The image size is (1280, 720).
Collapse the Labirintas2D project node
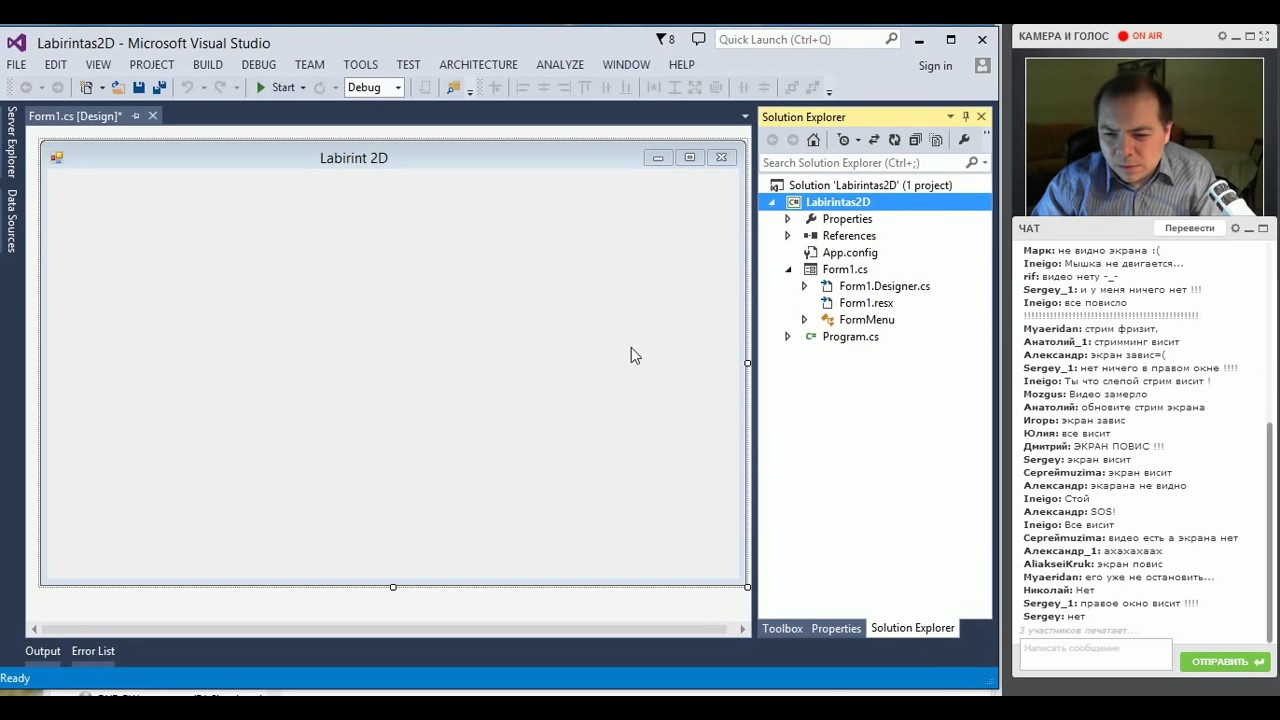[771, 202]
